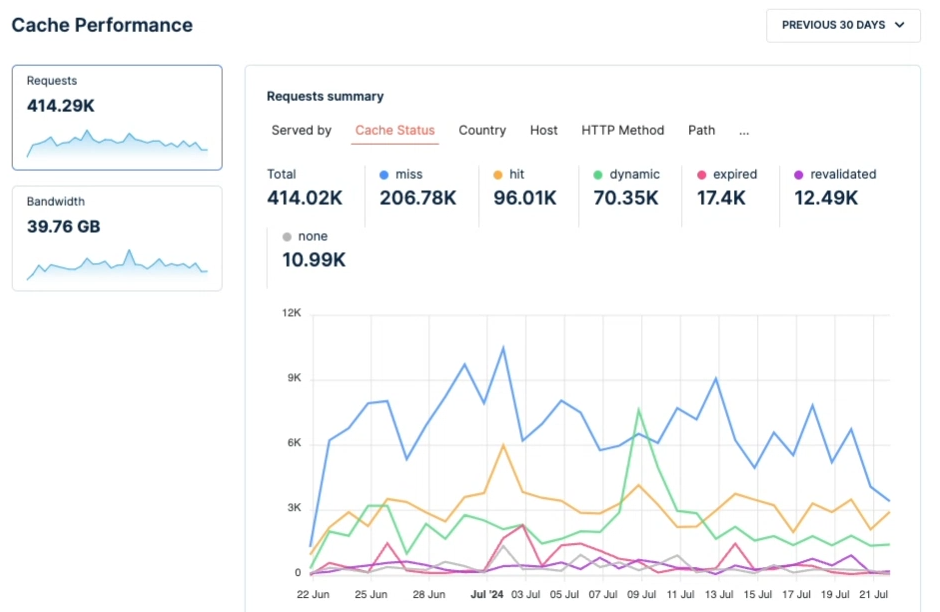Click the revalidated value 12.49K
This screenshot has height=612, width=940.
point(826,198)
